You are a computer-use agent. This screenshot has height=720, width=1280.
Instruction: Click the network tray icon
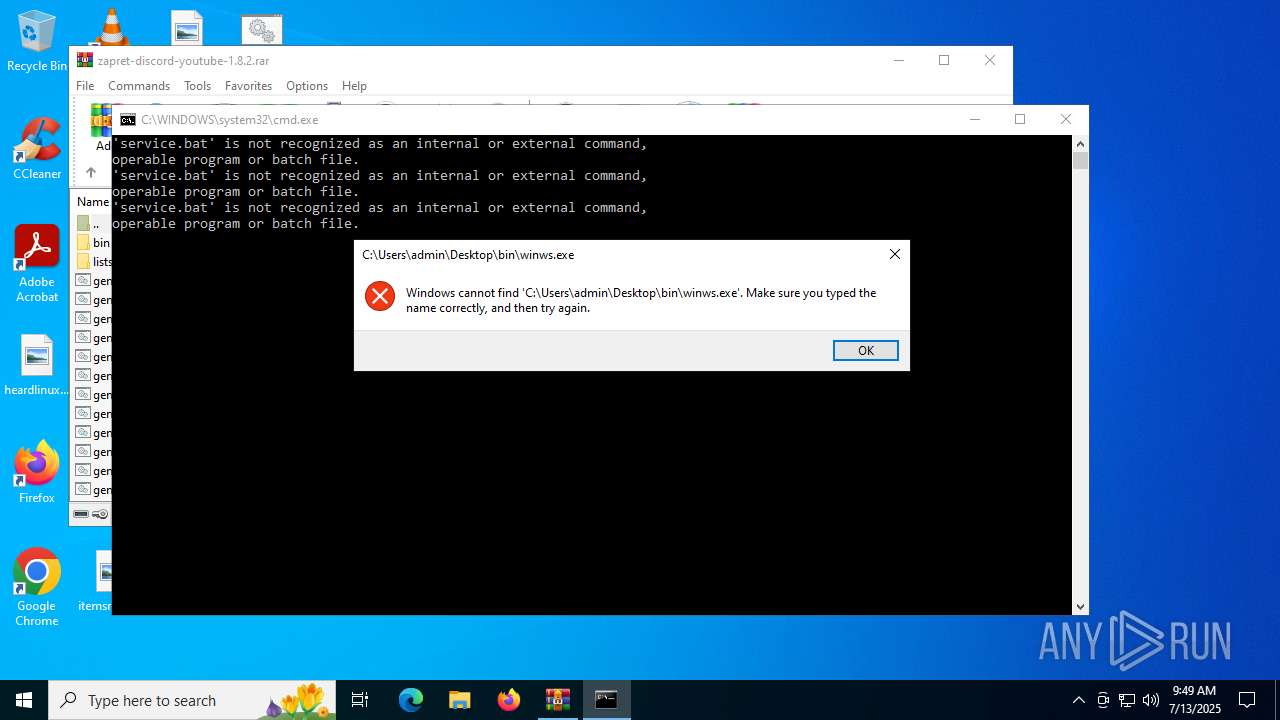pos(1127,700)
